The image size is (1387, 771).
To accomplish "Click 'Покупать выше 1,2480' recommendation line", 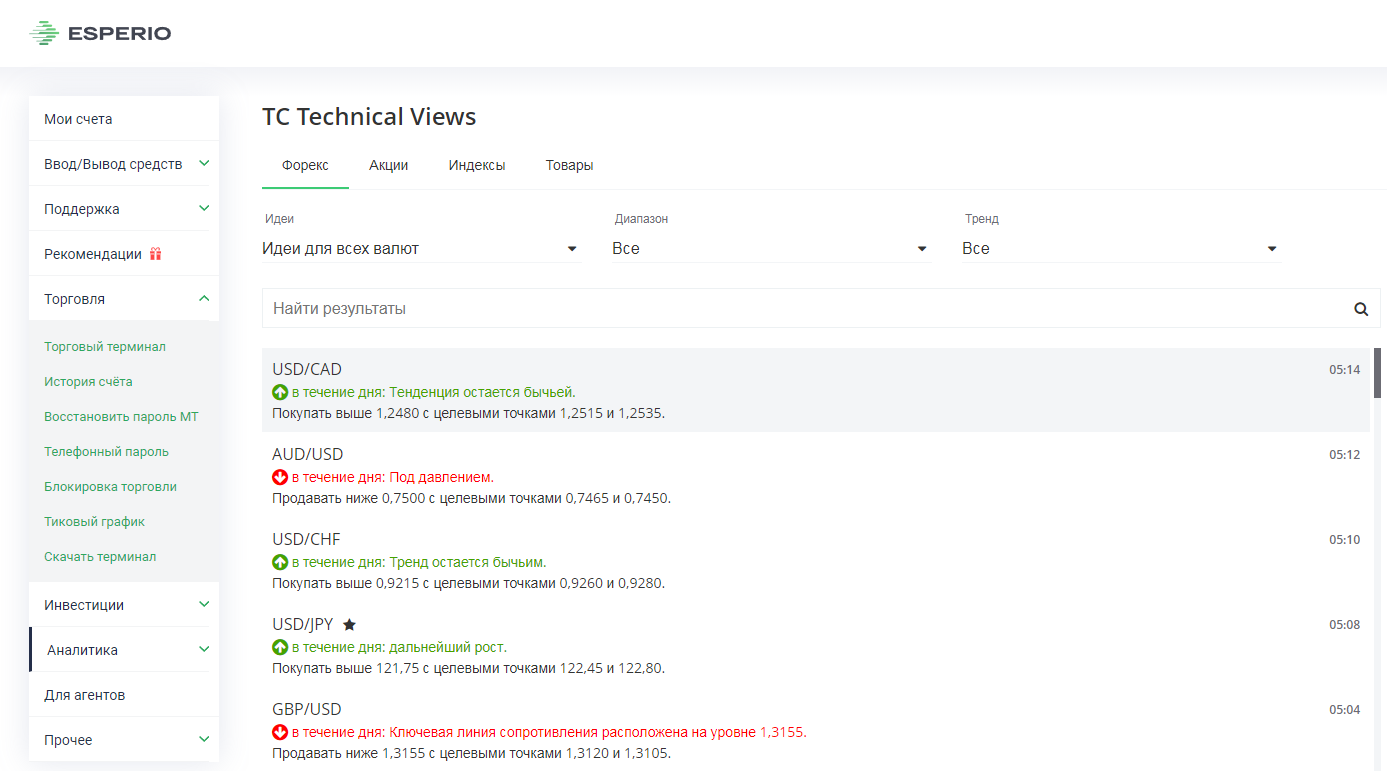I will pyautogui.click(x=468, y=413).
